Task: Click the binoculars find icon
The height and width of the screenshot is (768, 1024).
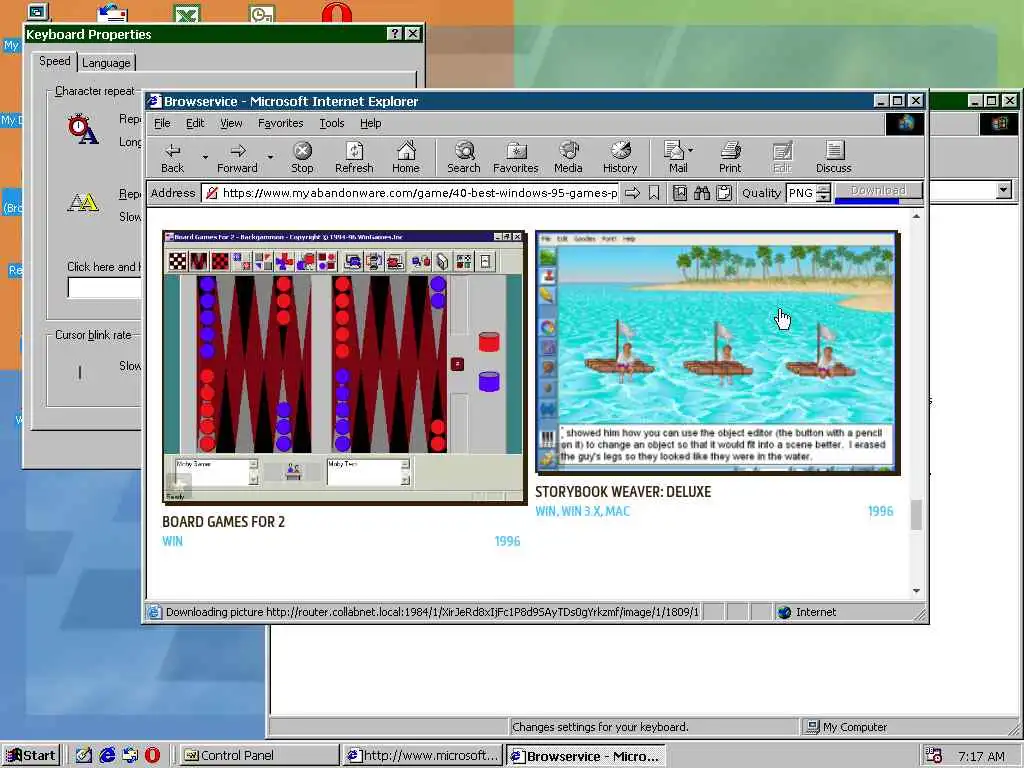Action: click(x=701, y=193)
